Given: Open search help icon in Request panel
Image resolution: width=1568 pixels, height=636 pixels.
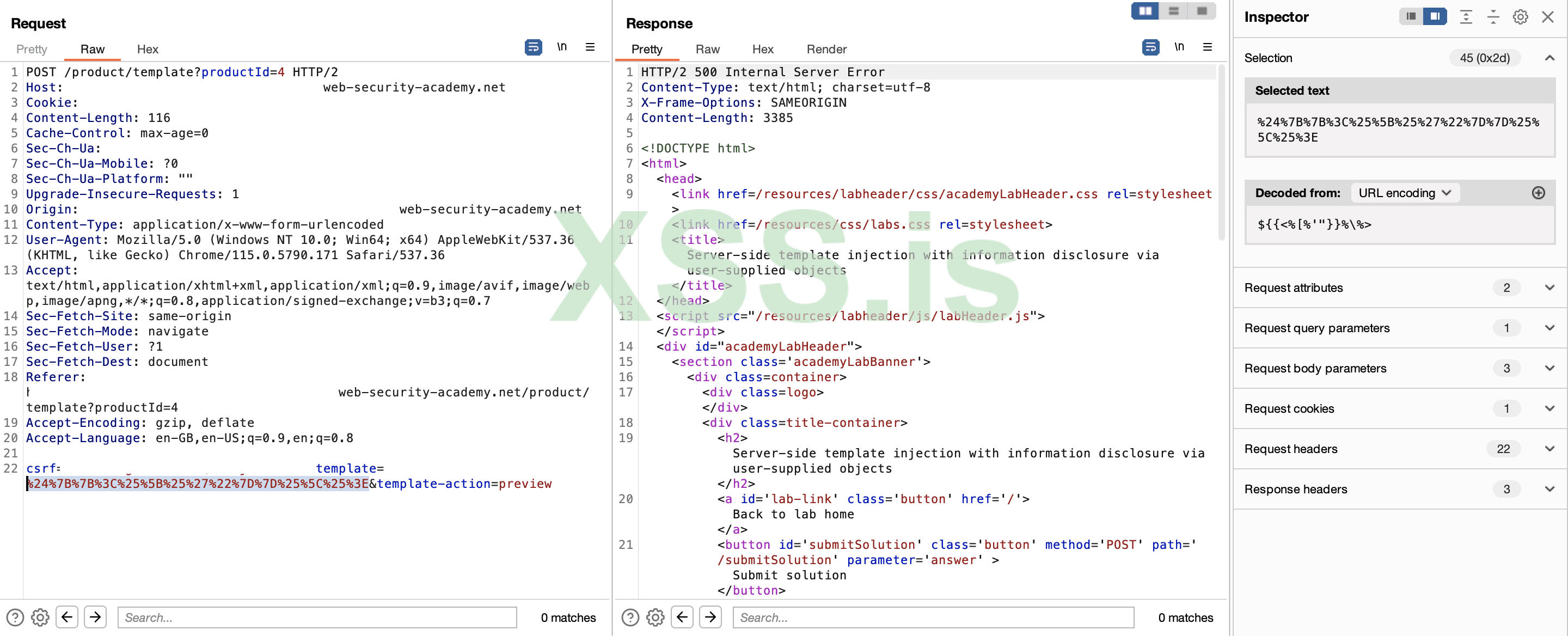Looking at the screenshot, I should tap(15, 617).
